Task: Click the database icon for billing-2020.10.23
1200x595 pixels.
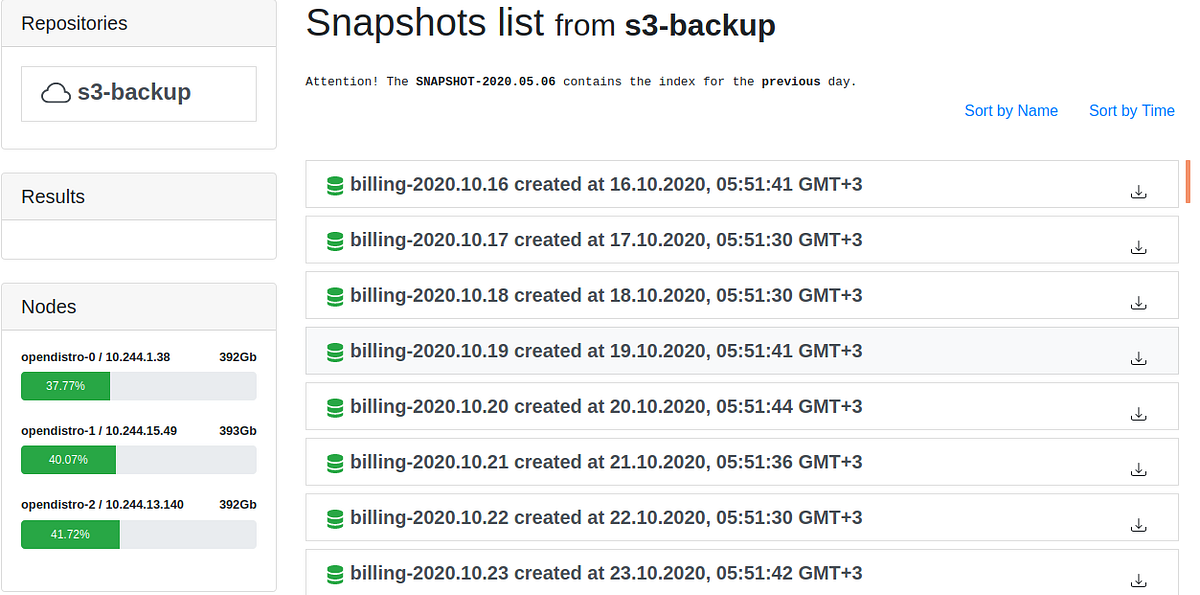Action: click(335, 573)
